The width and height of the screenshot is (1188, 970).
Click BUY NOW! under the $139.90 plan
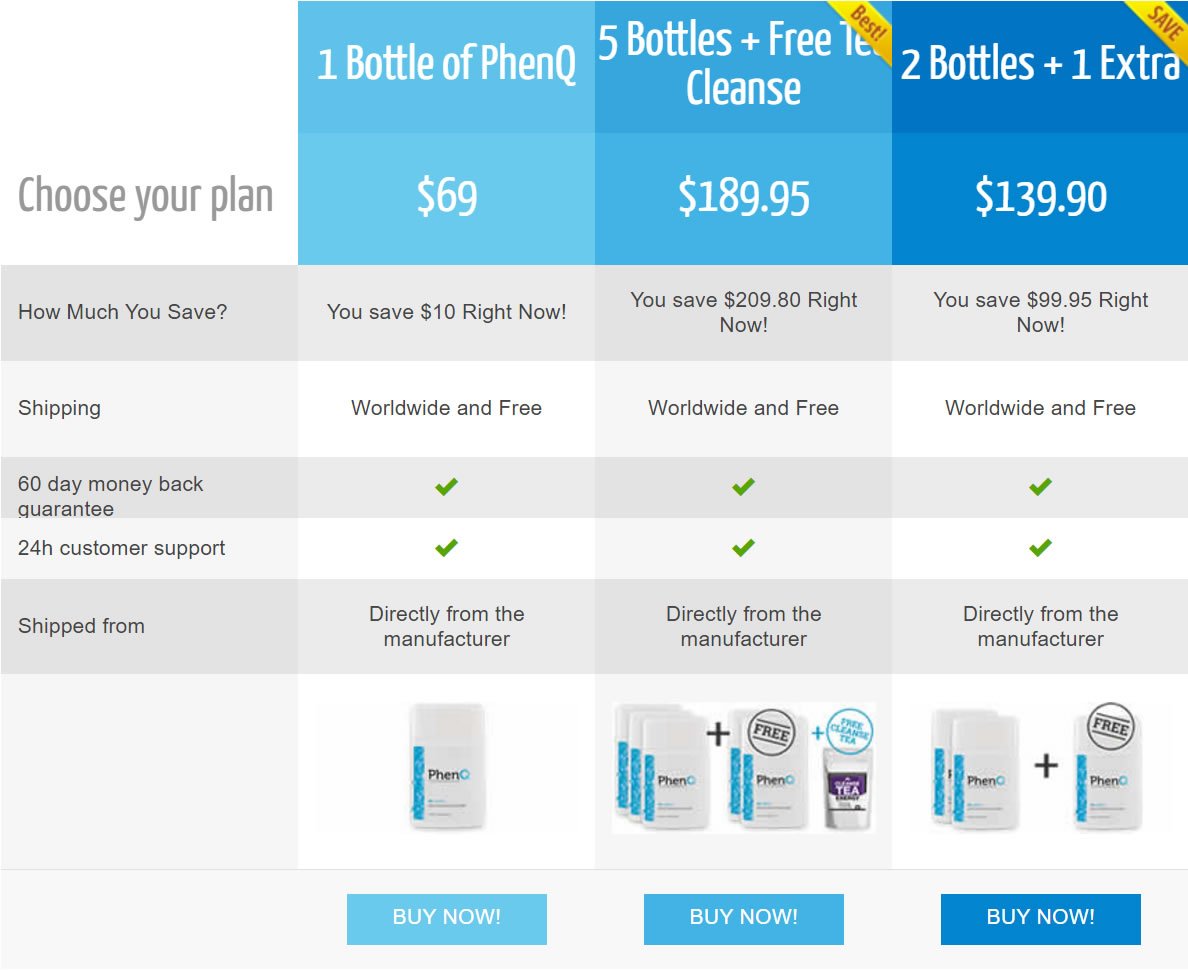[1040, 918]
